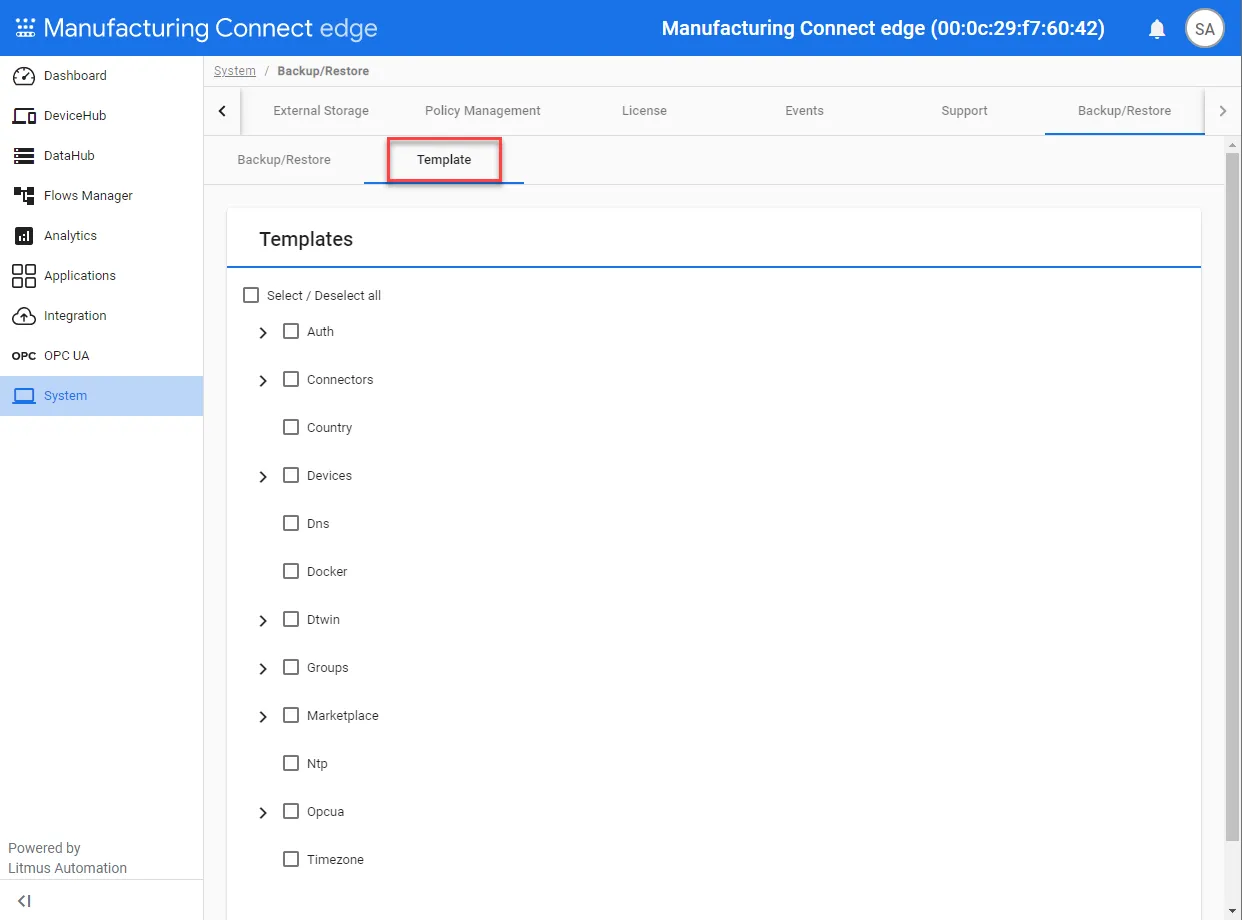Screen dimensions: 1242x920
Task: Follow the System breadcrumb link
Action: click(x=235, y=71)
